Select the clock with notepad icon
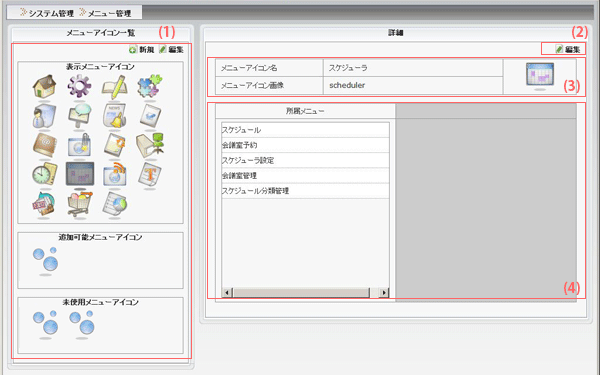The width and height of the screenshot is (600, 375). pos(45,175)
